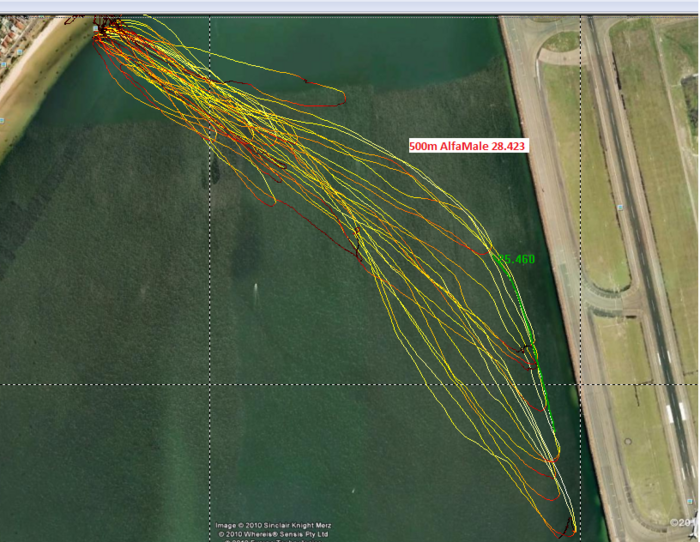Click the right dotted gridline intersection
700x542 pixels.
tap(581, 384)
